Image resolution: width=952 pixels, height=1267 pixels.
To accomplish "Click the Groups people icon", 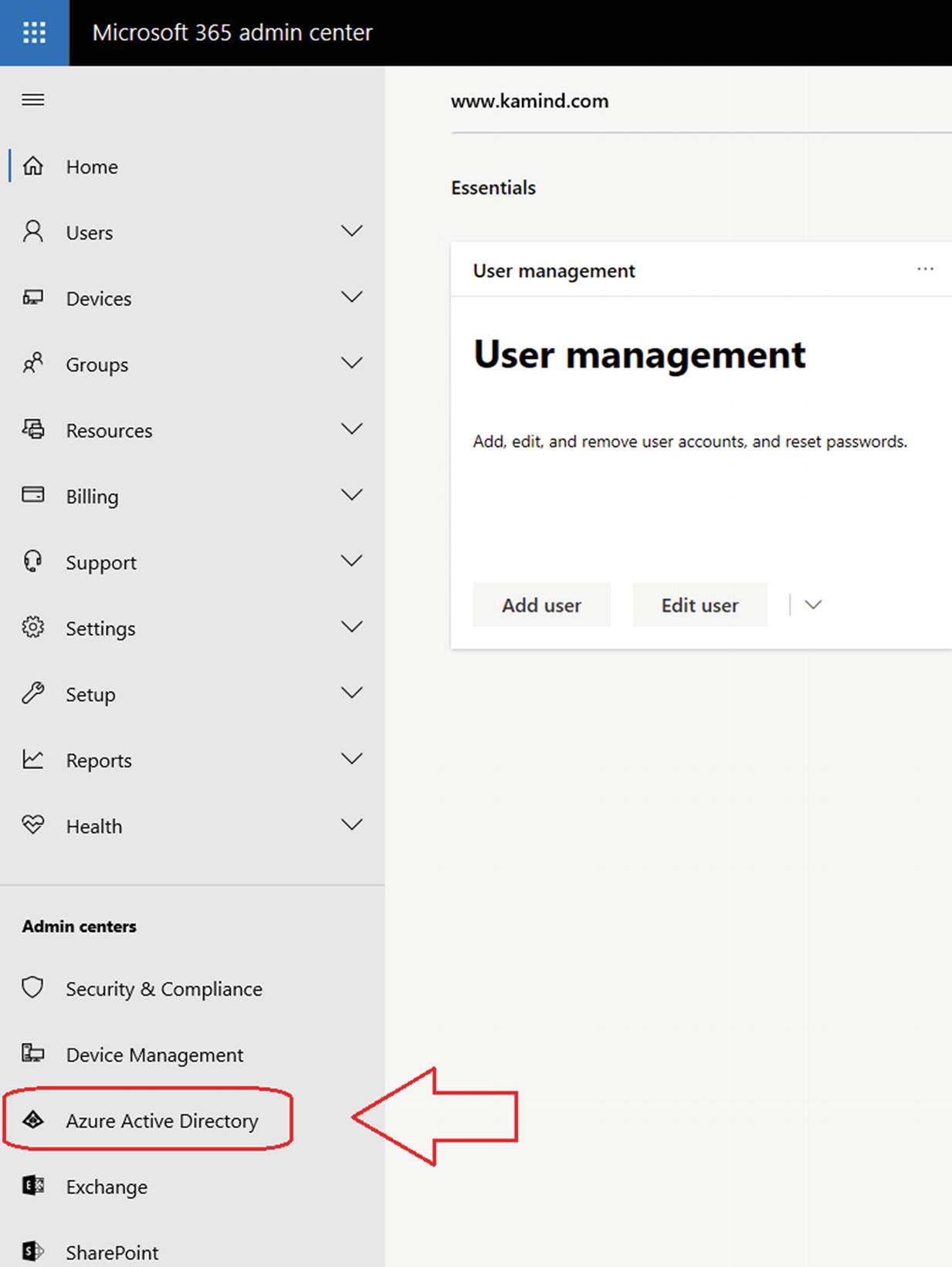I will [x=33, y=364].
